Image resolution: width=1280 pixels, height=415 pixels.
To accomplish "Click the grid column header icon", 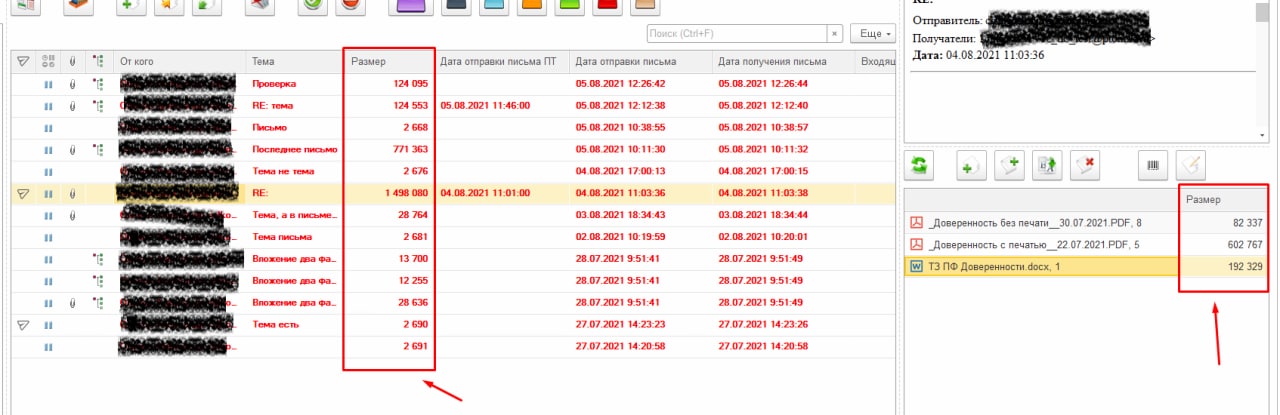I will [x=47, y=62].
